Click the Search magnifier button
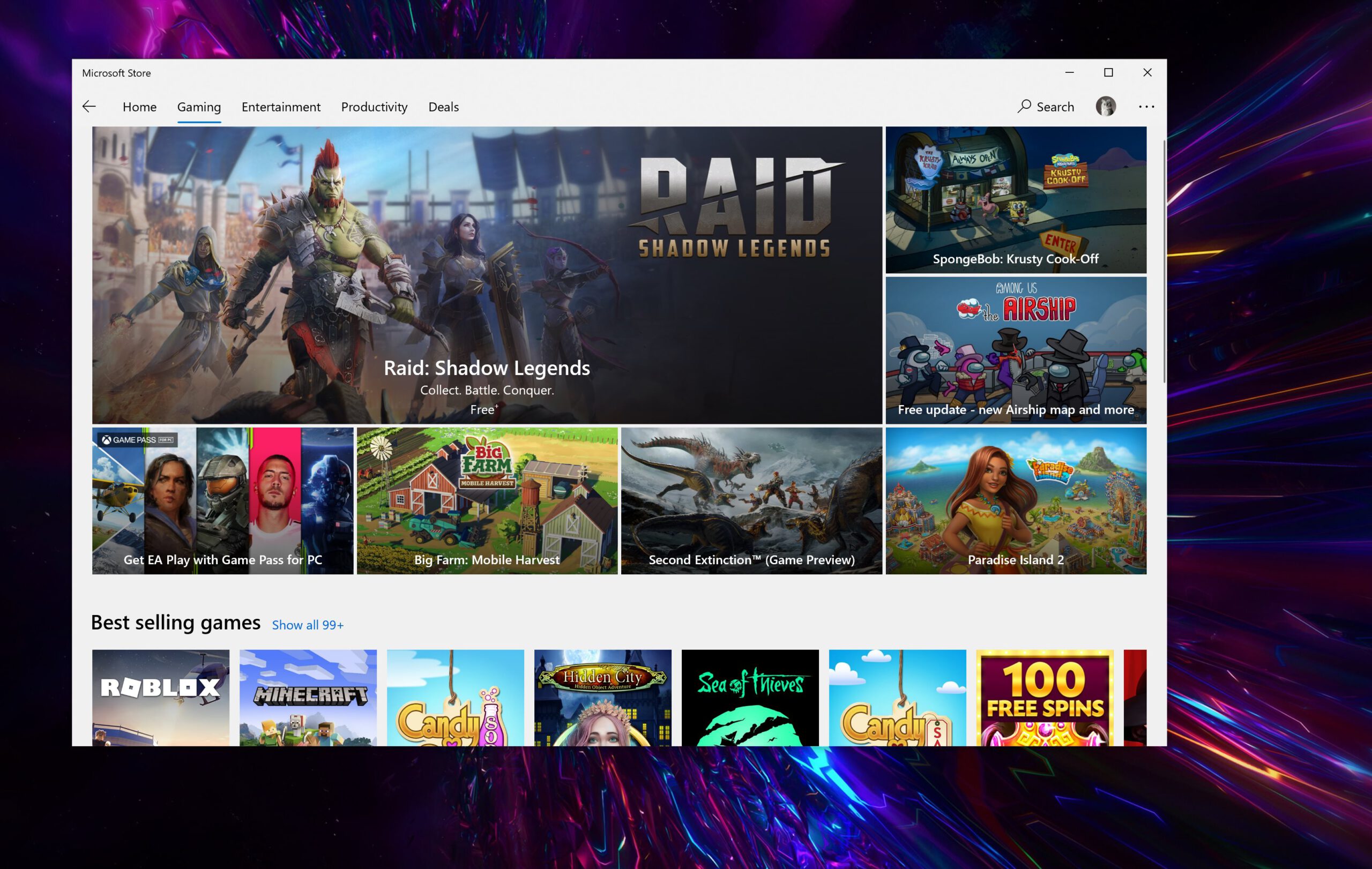 click(1046, 107)
